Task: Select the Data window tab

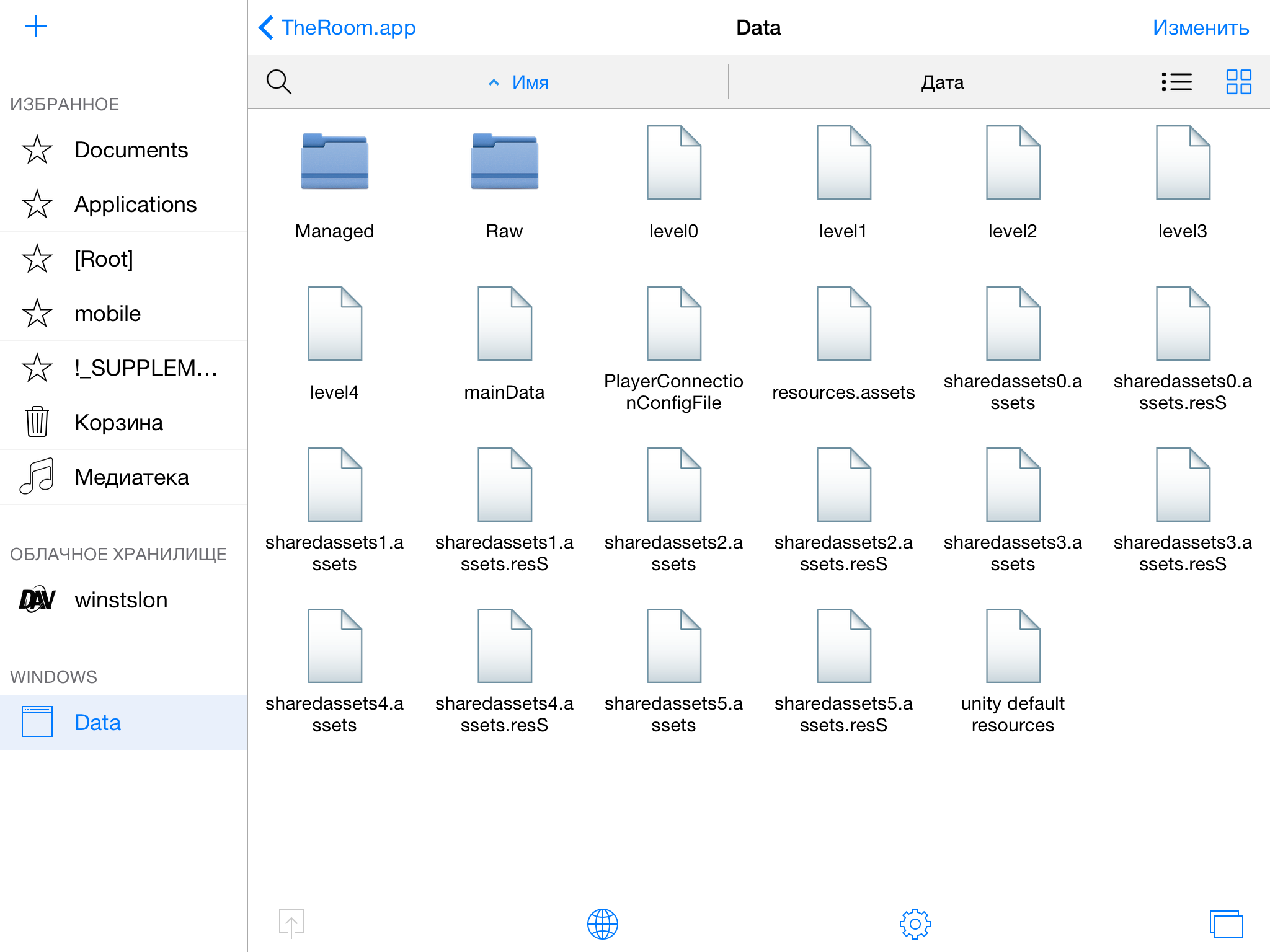Action: pos(97,723)
